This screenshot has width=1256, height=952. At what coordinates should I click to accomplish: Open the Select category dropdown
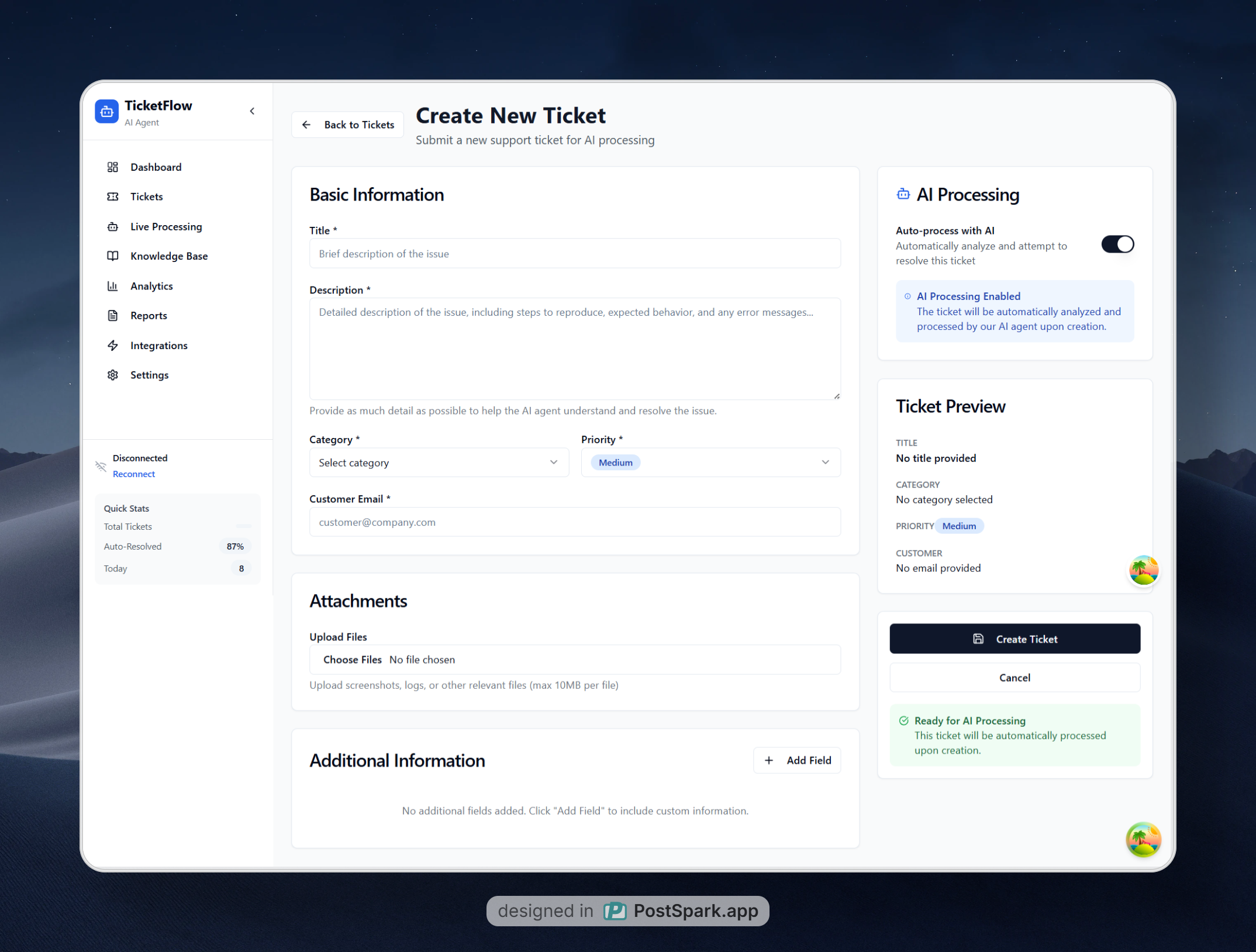click(x=439, y=463)
